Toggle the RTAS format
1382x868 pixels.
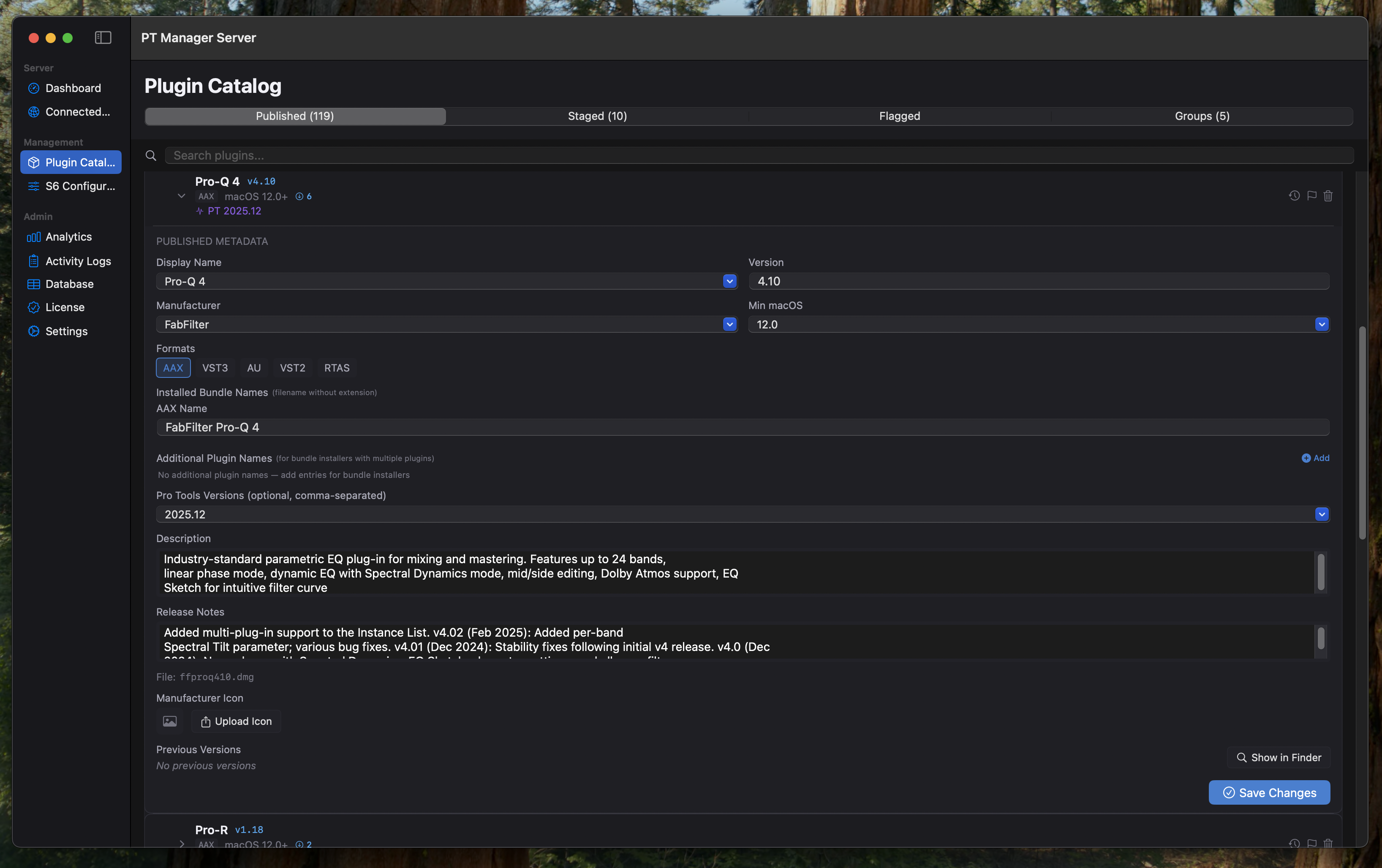pos(337,368)
